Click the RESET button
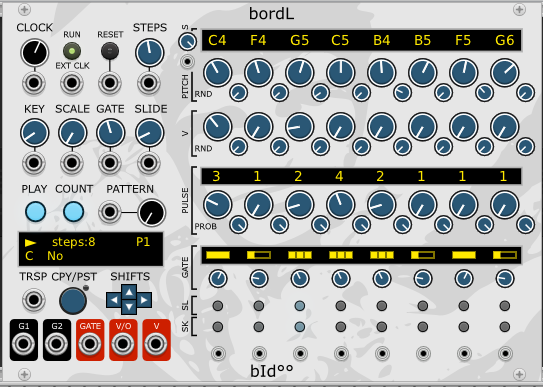Screen dimensions: 543x387 click(x=110, y=51)
